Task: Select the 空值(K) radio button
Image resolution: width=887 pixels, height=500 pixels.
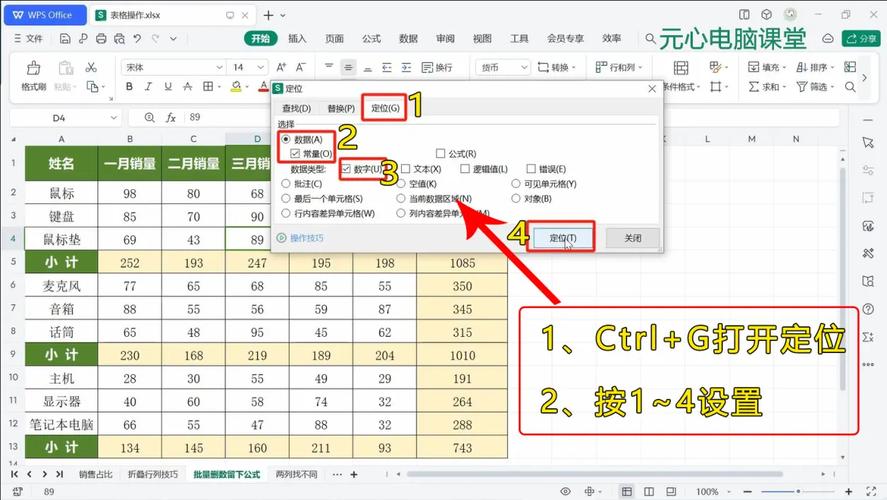Action: [401, 184]
